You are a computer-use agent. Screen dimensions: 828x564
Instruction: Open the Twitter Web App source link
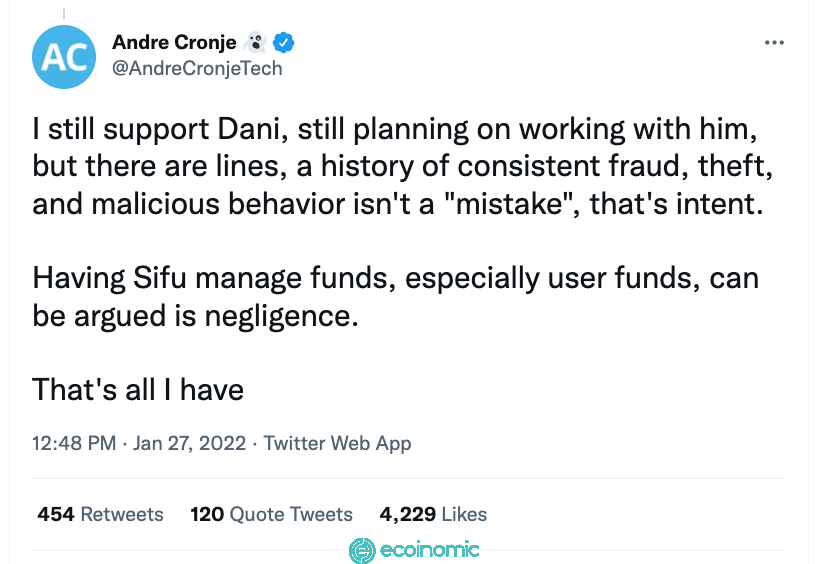[x=337, y=443]
